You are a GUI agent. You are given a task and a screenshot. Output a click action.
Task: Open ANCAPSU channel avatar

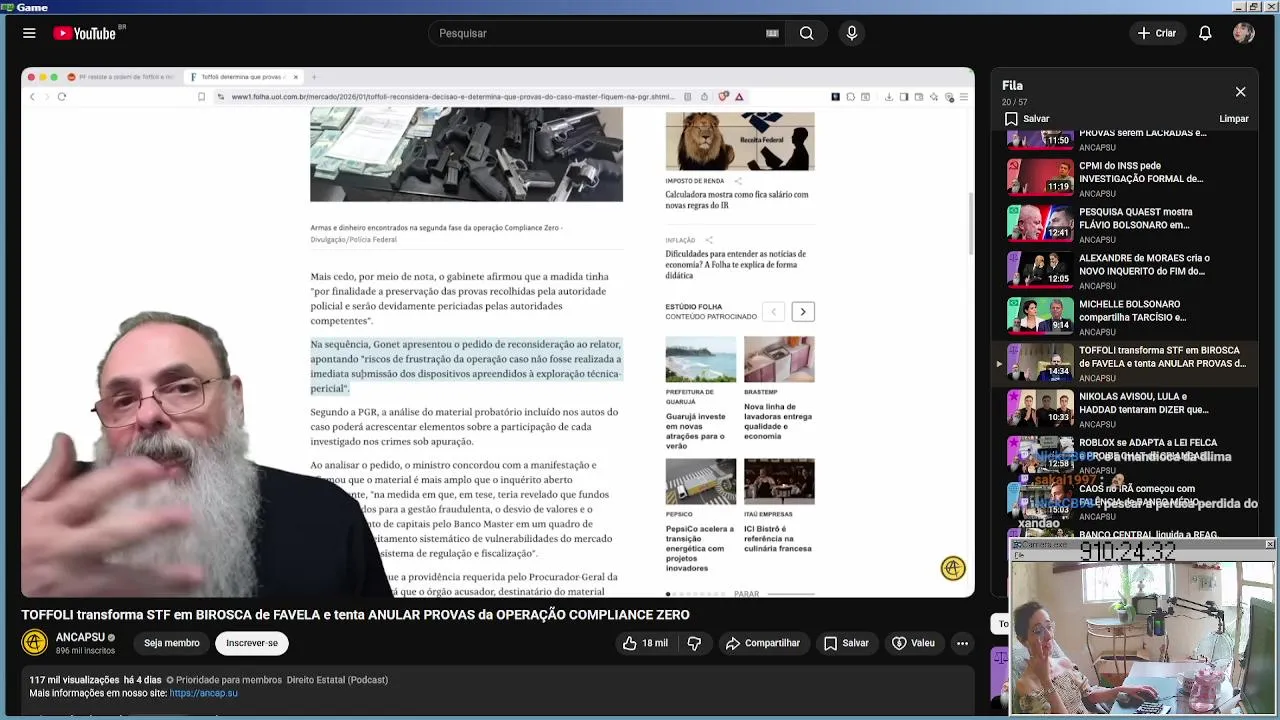click(x=35, y=643)
